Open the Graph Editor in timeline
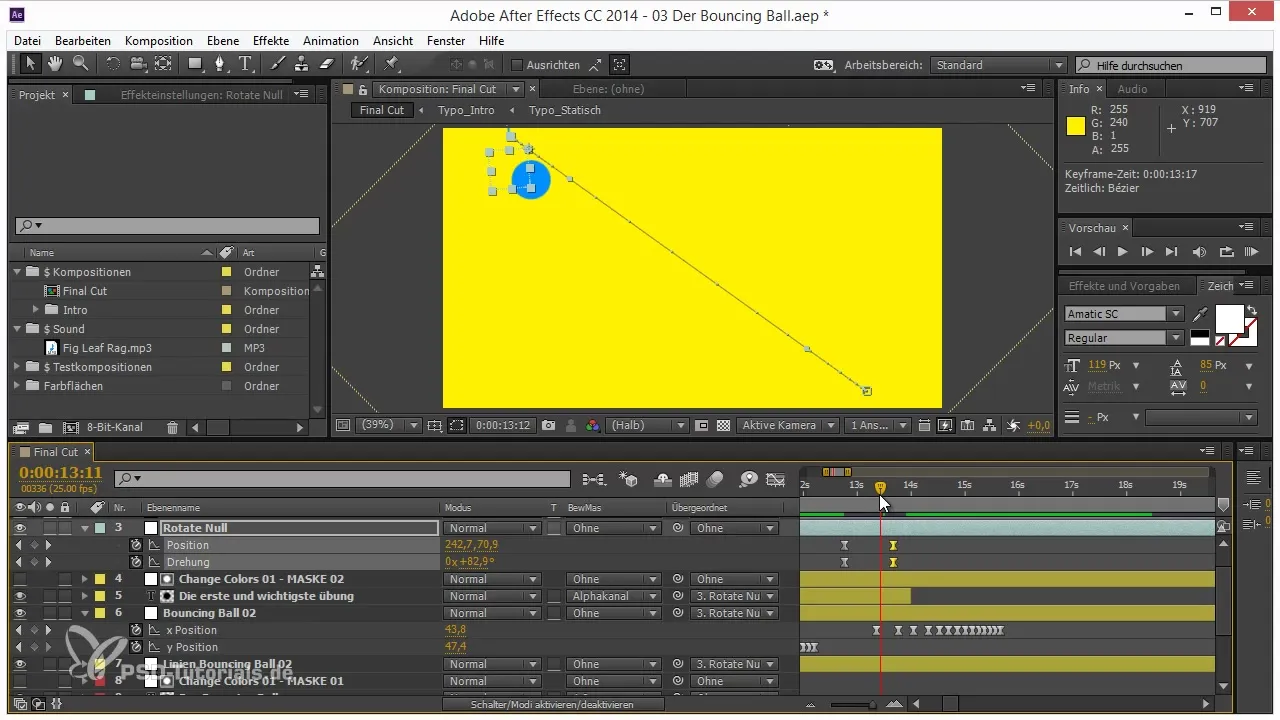The image size is (1280, 720). click(775, 480)
